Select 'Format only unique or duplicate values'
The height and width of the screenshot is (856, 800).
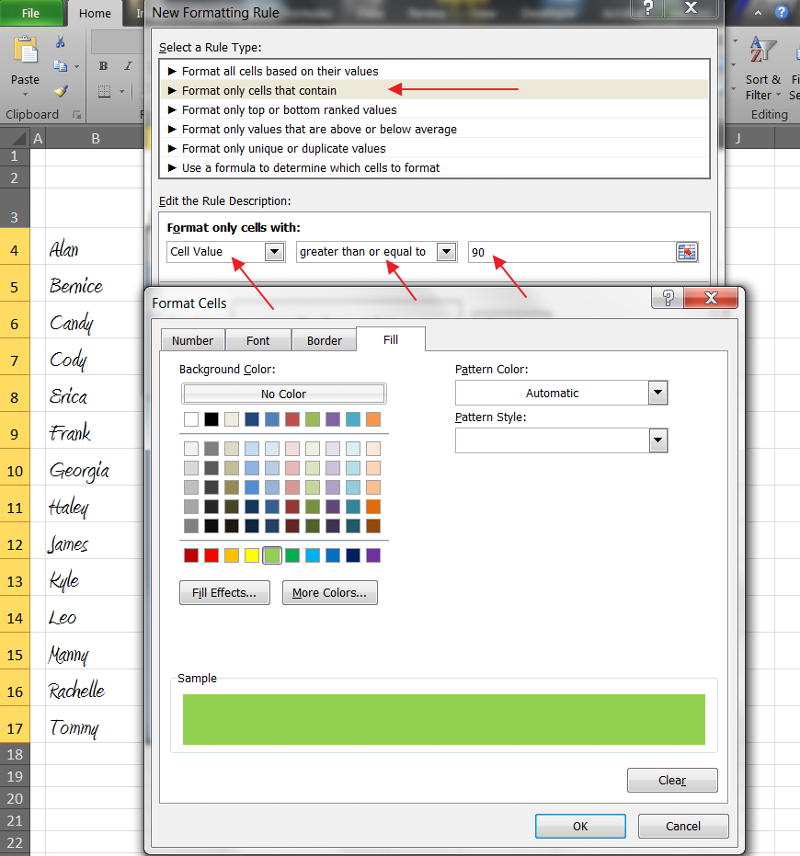(435, 148)
